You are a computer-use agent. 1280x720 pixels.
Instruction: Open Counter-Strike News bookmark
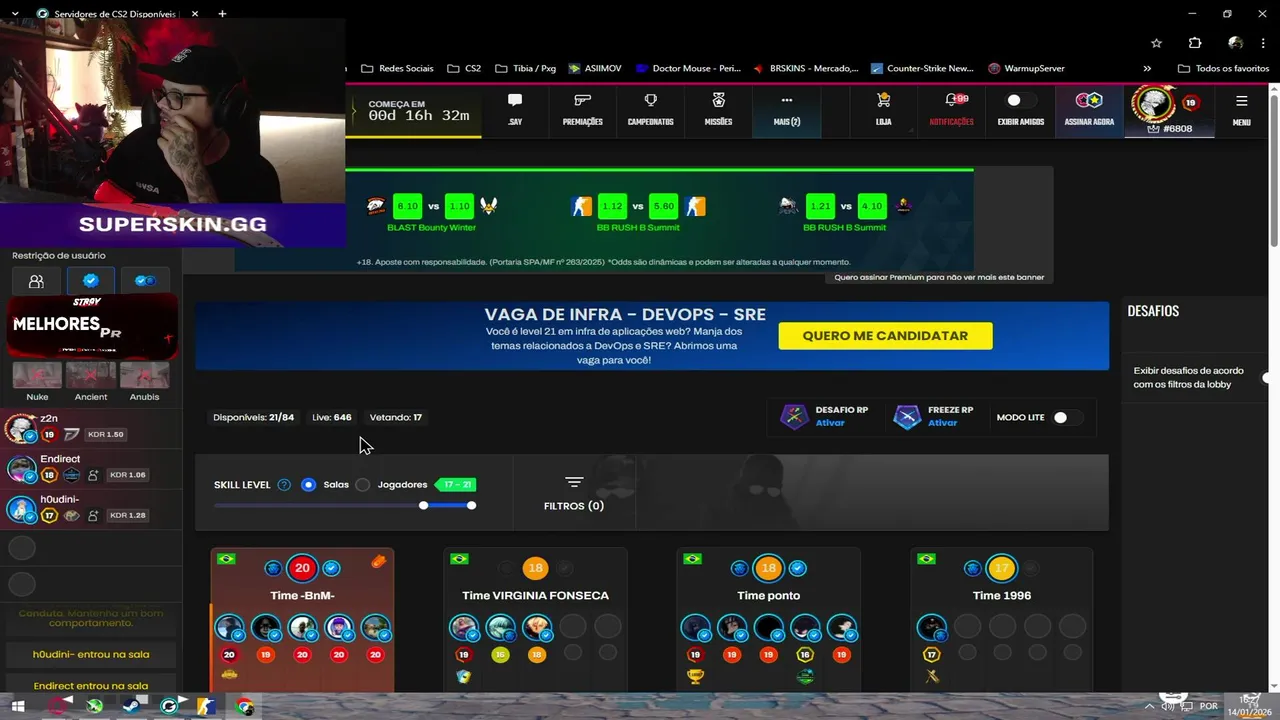click(922, 69)
